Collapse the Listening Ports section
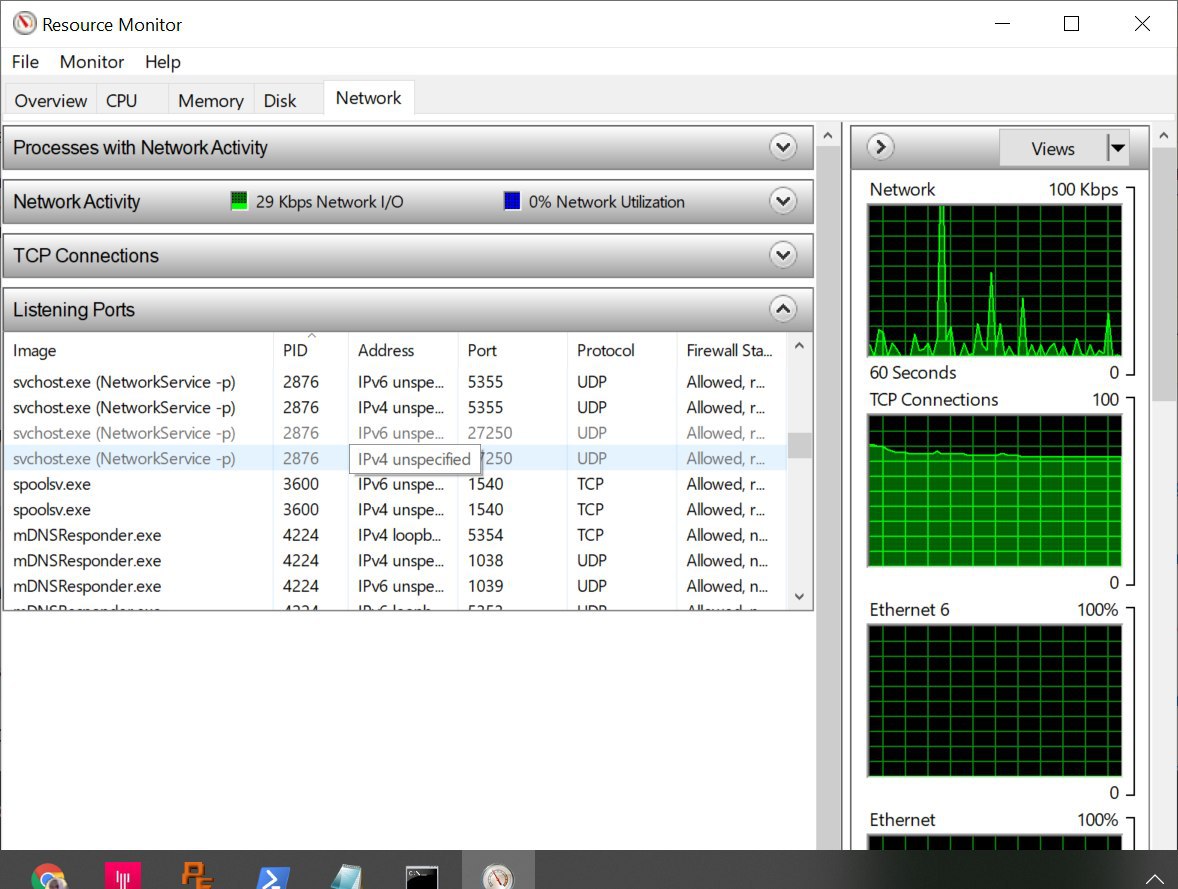1178x889 pixels. coord(783,309)
